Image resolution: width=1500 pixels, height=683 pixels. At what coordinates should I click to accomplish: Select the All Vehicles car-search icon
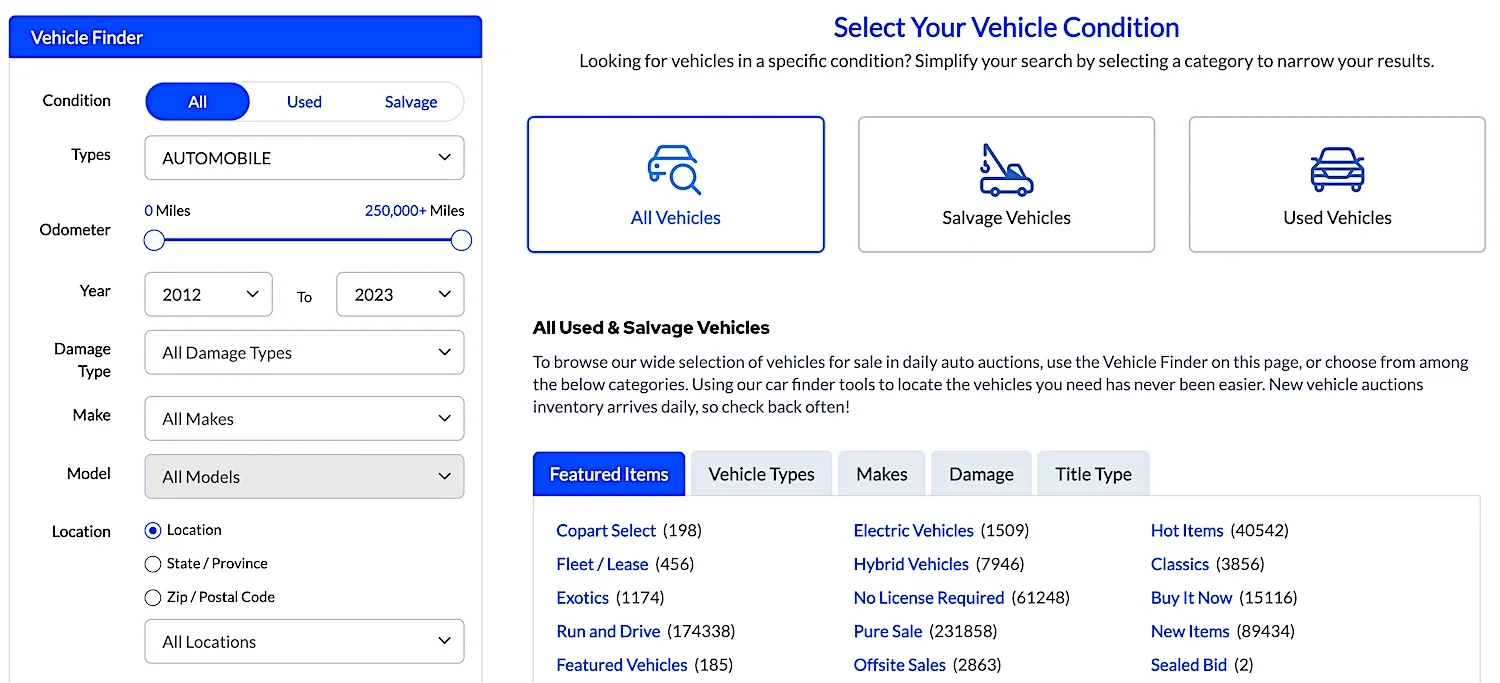click(x=675, y=170)
